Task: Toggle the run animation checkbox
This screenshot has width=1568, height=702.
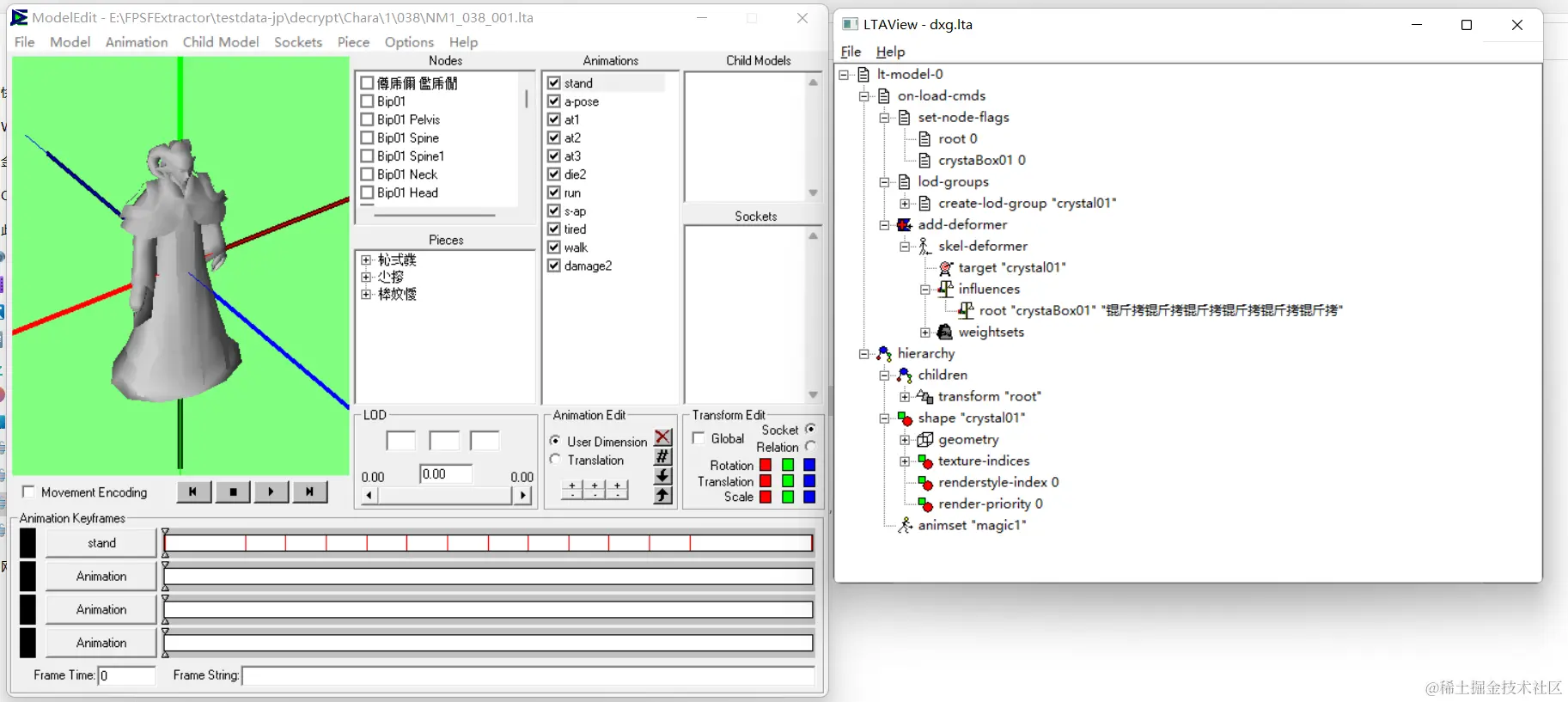Action: coord(554,192)
